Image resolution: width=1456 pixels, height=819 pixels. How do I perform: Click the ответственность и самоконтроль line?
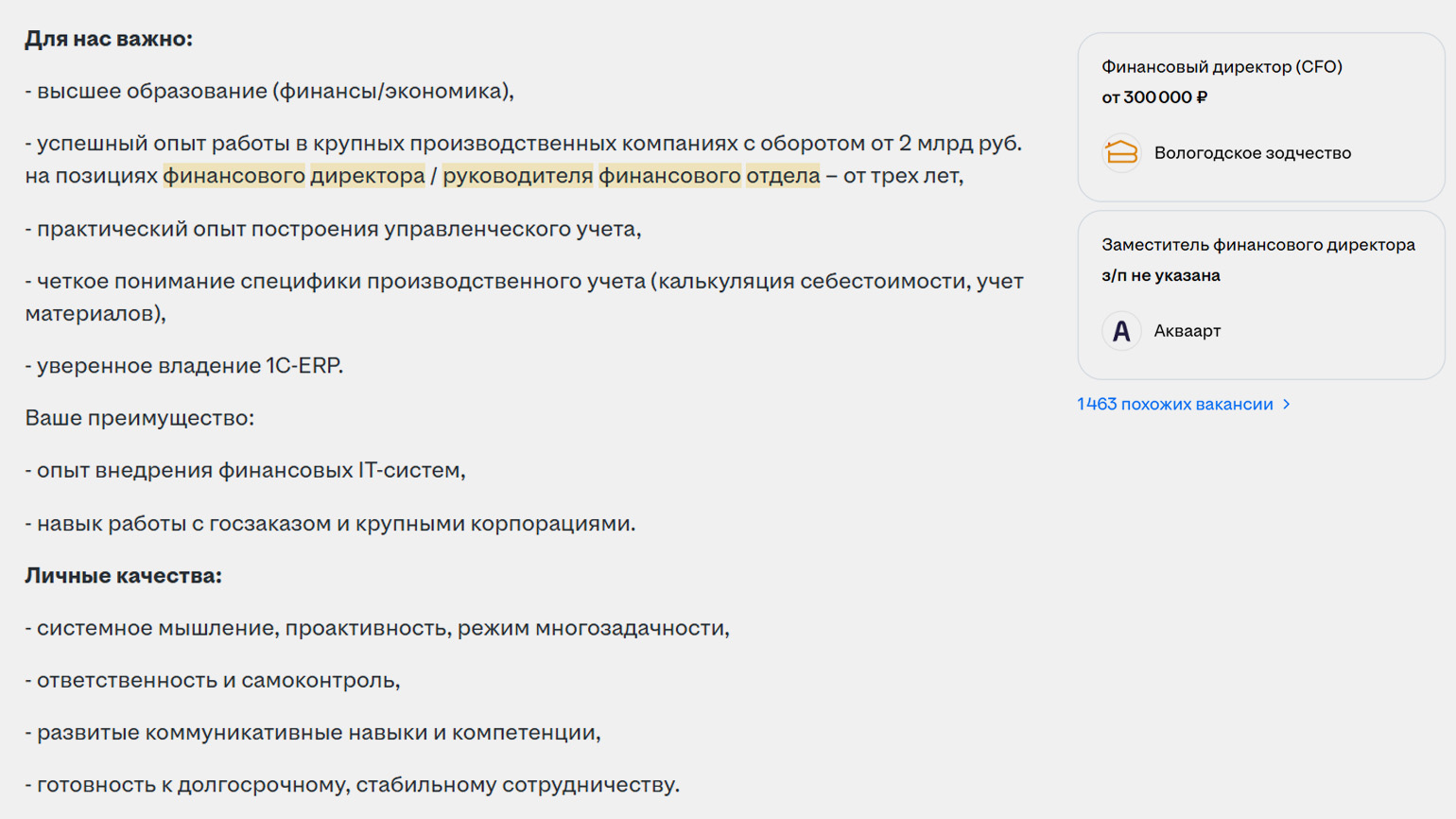213,681
